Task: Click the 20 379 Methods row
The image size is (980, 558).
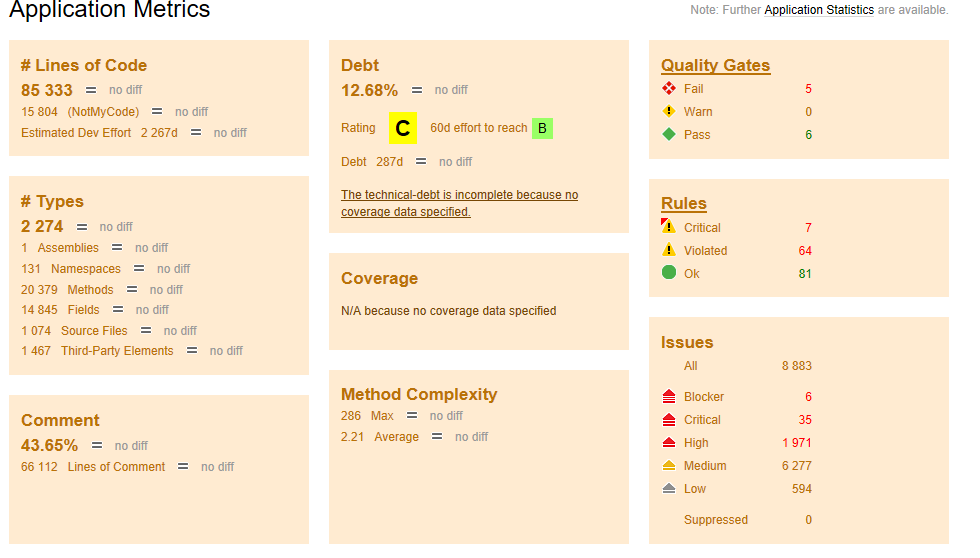Action: pyautogui.click(x=102, y=290)
